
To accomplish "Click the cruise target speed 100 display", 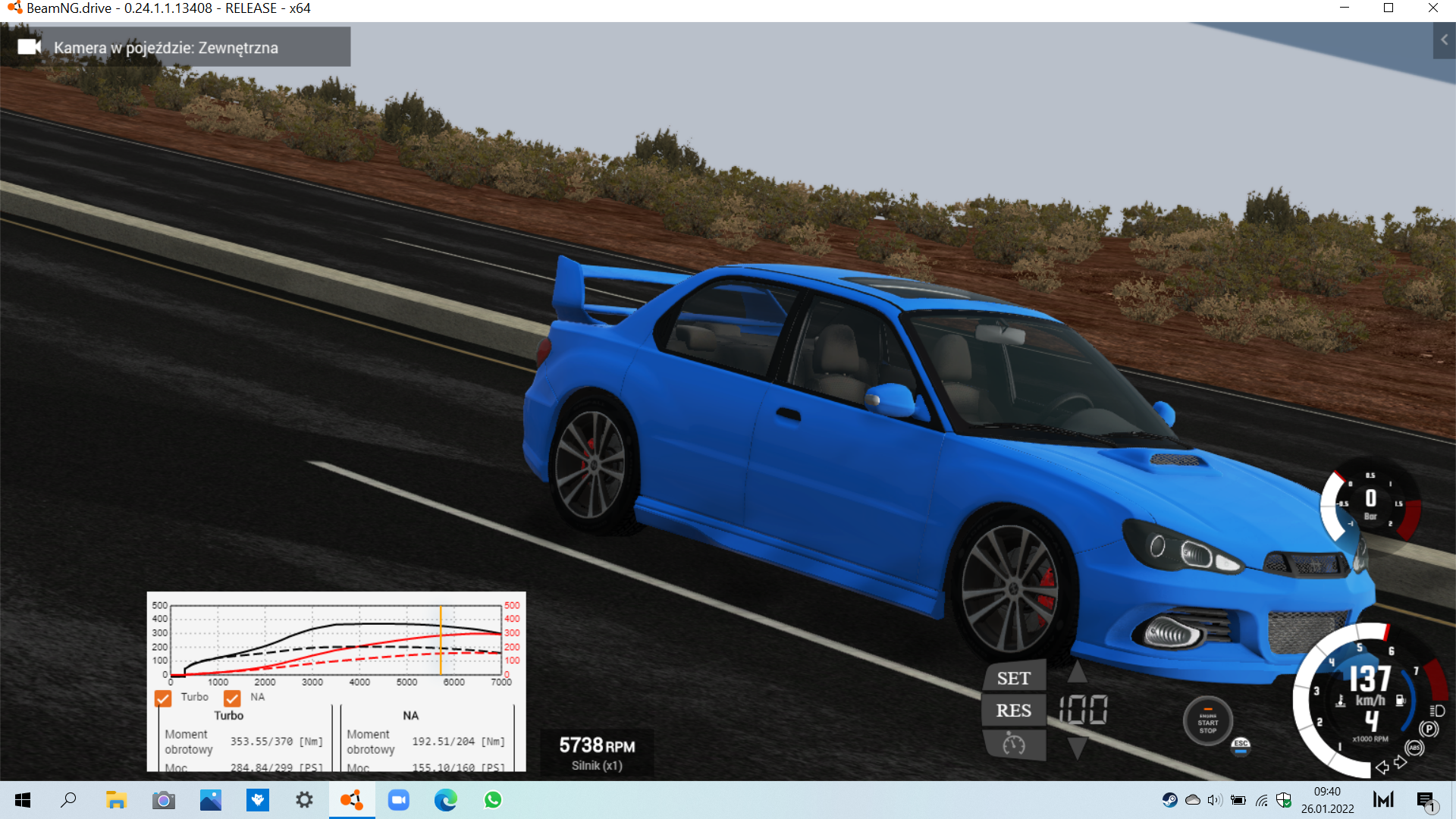I will [x=1083, y=711].
